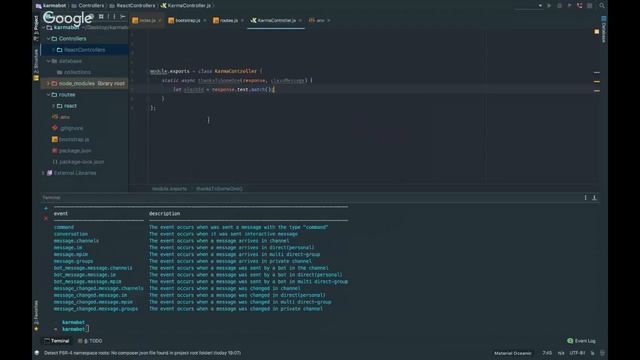This screenshot has width=640, height=360.
Task: Collapse the database folder
Action: [48, 61]
